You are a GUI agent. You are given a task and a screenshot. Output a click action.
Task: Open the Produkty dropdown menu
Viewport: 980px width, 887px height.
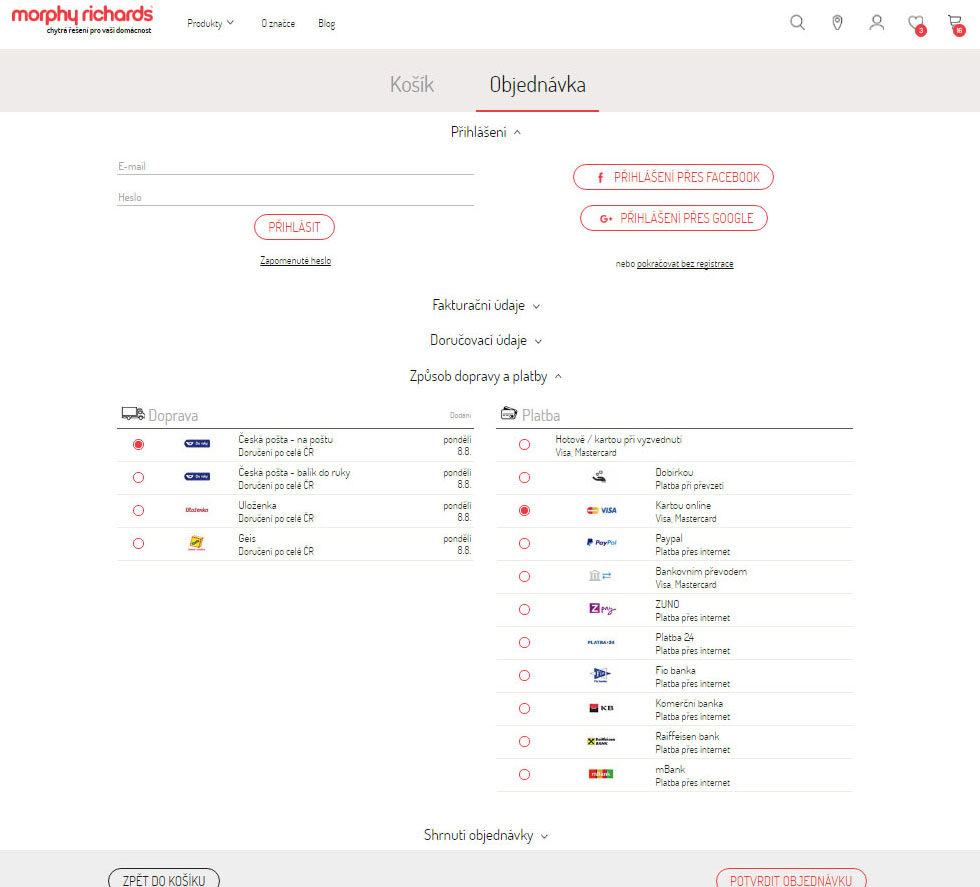pyautogui.click(x=210, y=23)
